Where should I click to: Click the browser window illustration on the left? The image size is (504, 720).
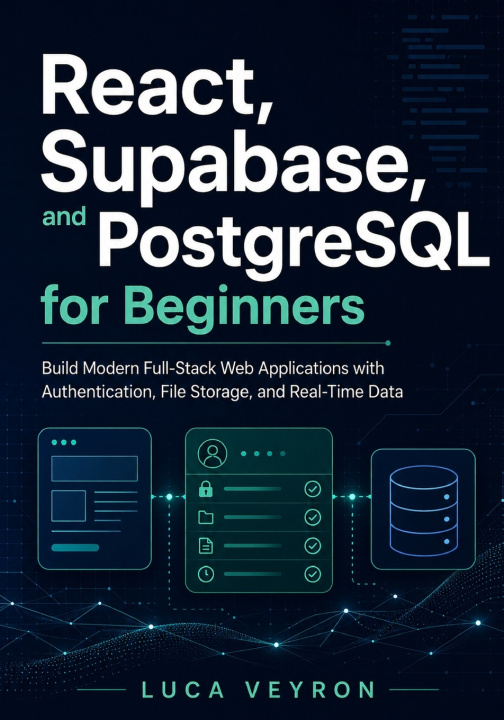pyautogui.click(x=95, y=499)
